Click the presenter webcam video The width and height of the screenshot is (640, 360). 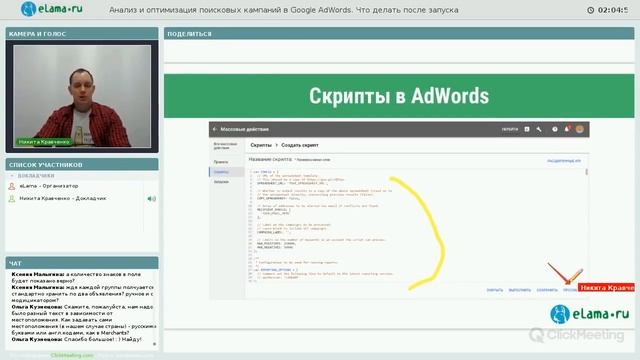coord(82,96)
